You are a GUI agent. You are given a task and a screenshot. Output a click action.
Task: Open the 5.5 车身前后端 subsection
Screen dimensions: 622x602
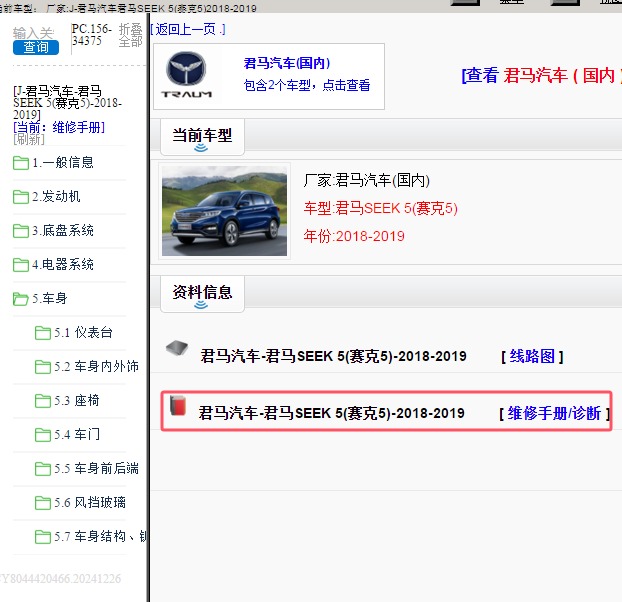coord(96,469)
